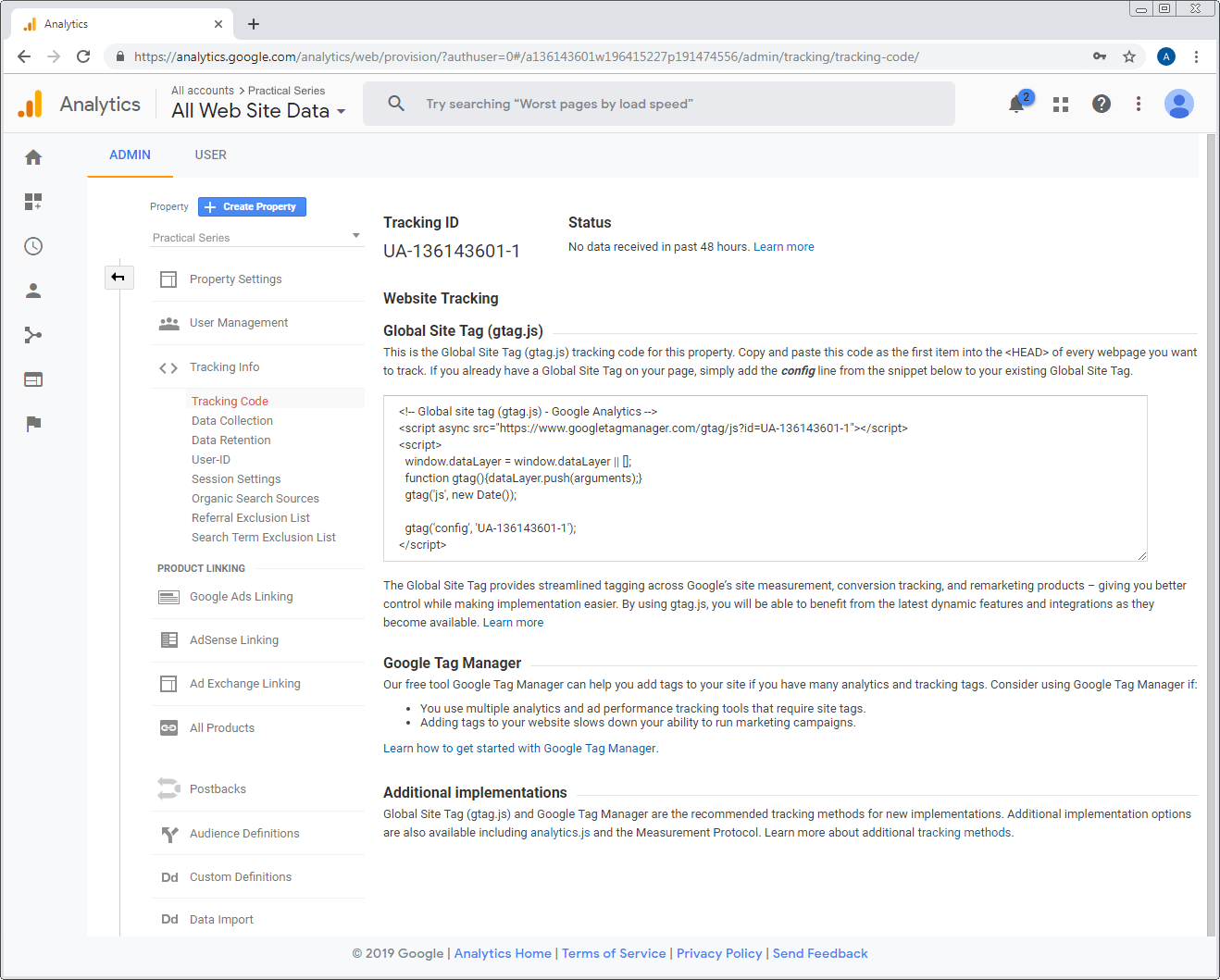Select Tracking Code menu item
Viewport: 1220px width, 980px height.
230,401
